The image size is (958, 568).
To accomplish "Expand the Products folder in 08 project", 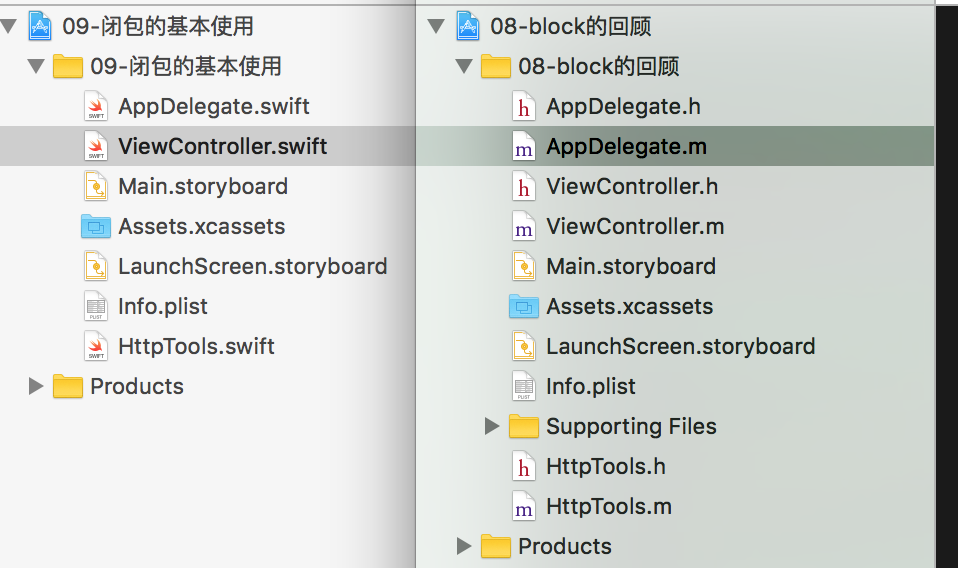I will pos(463,547).
